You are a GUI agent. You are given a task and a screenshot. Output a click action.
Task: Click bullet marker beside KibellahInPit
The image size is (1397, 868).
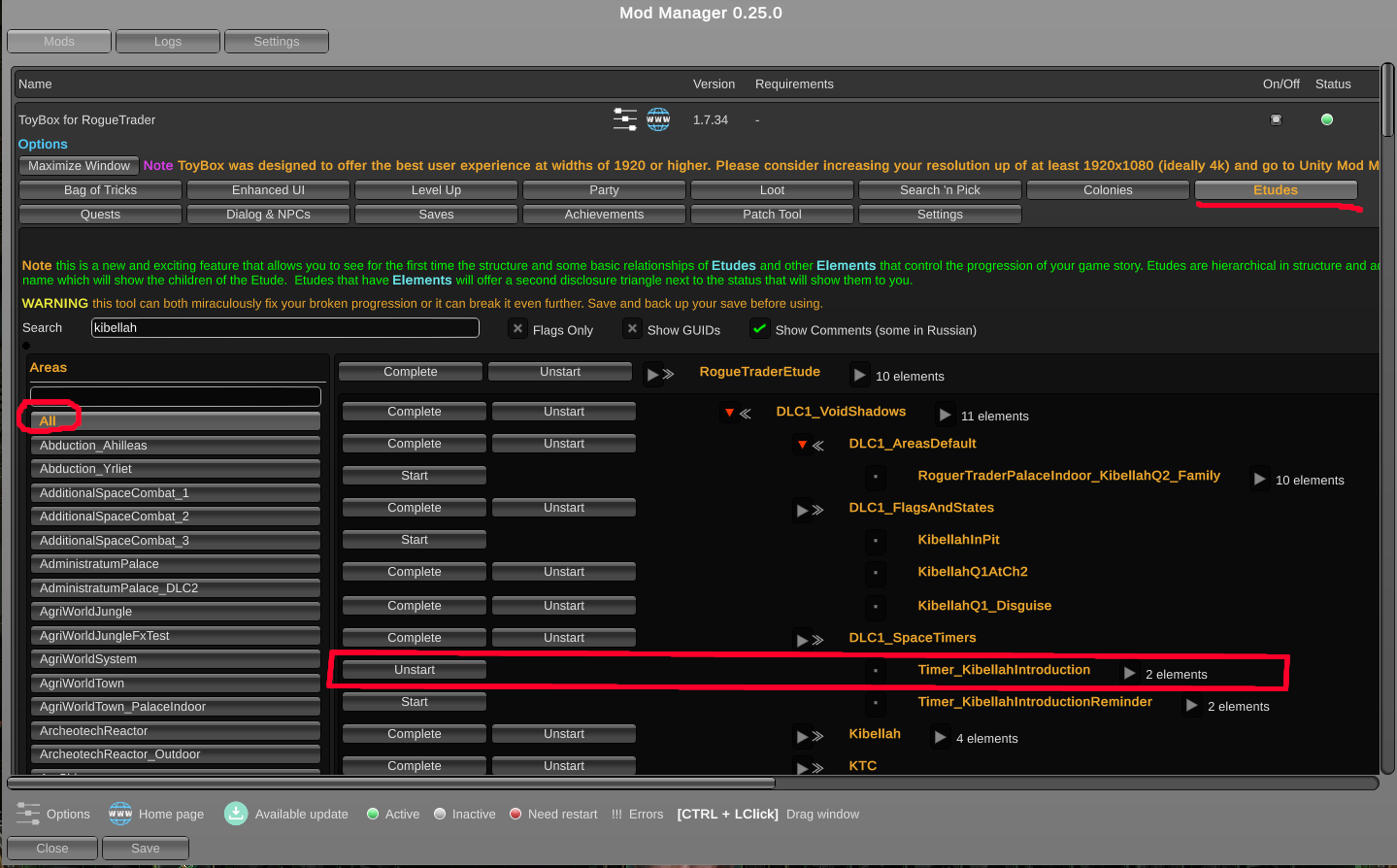(876, 541)
